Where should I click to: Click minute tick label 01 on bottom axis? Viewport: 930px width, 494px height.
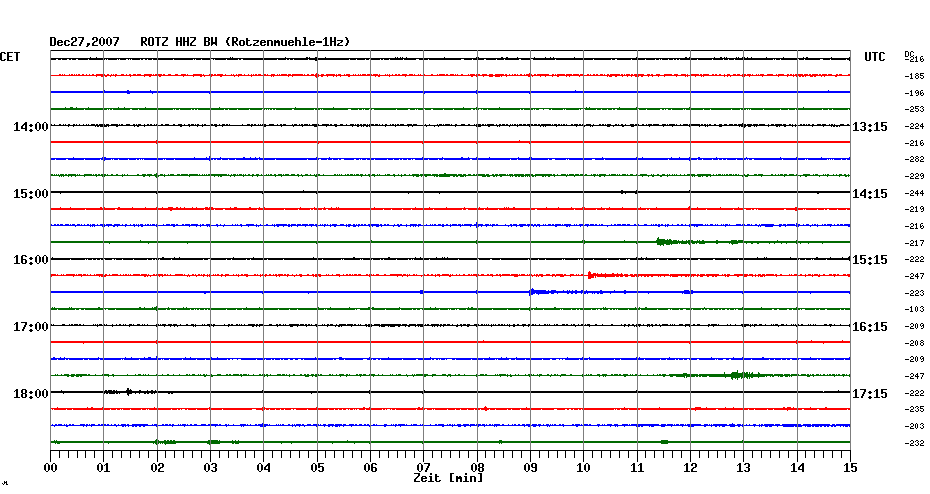tap(103, 468)
